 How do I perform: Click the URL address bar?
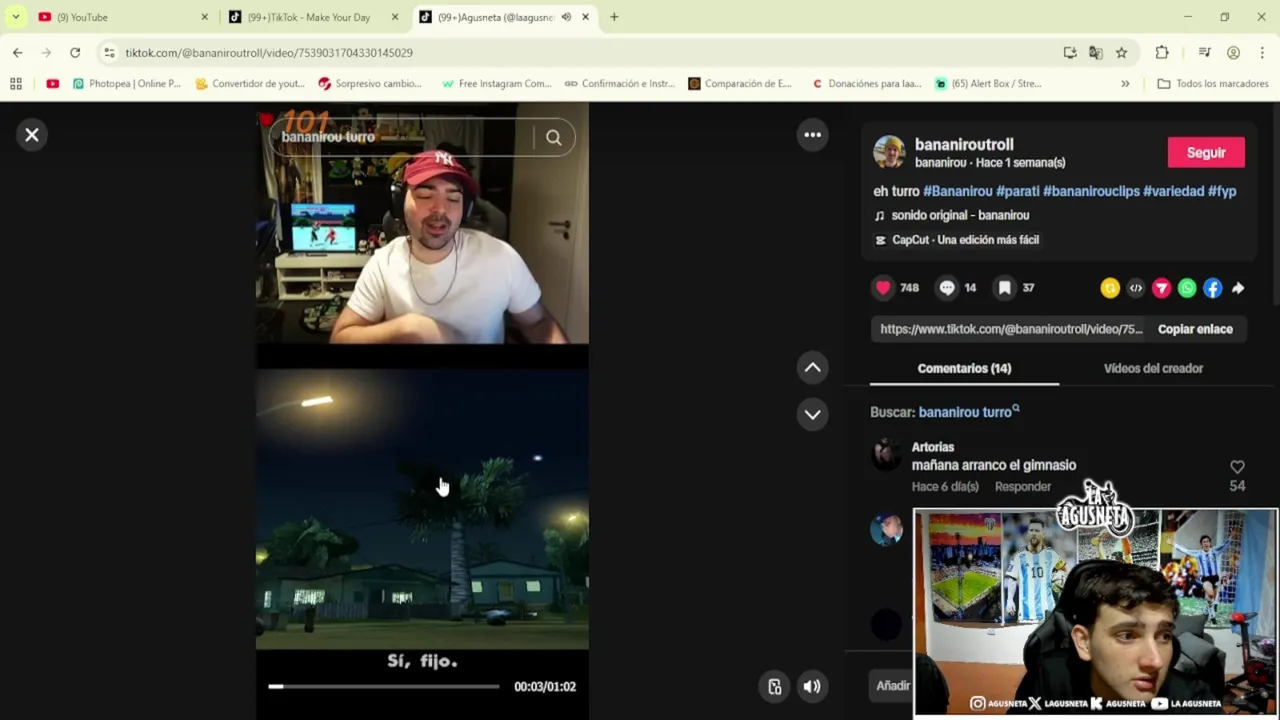580,53
